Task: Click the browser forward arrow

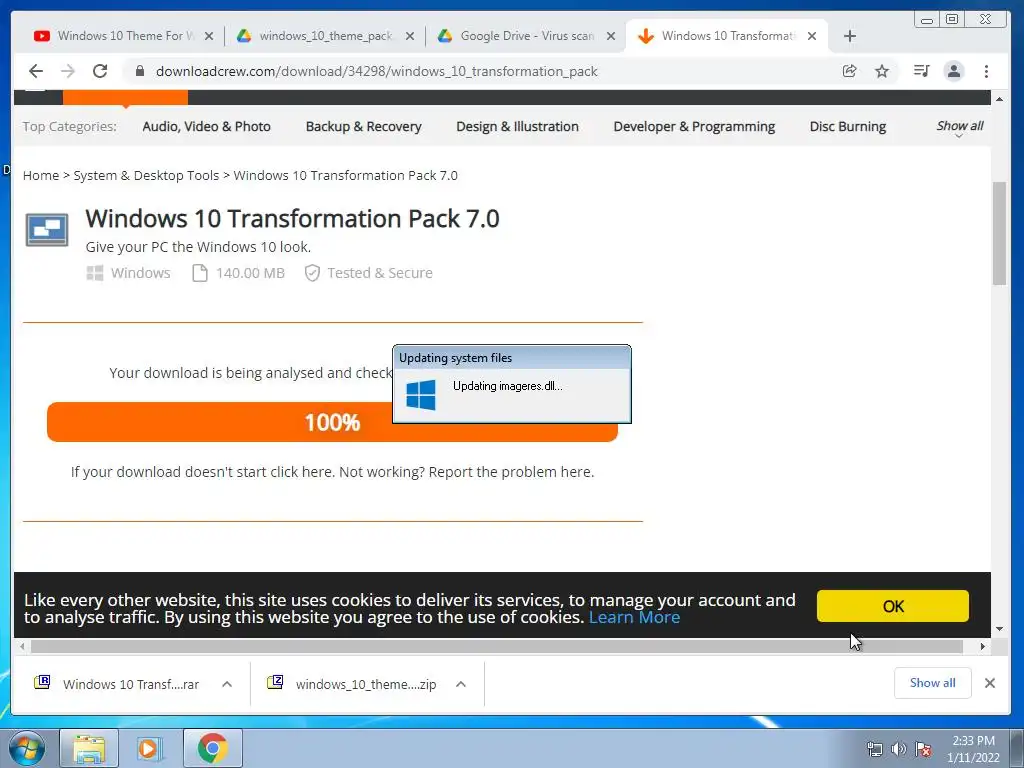Action: [68, 71]
